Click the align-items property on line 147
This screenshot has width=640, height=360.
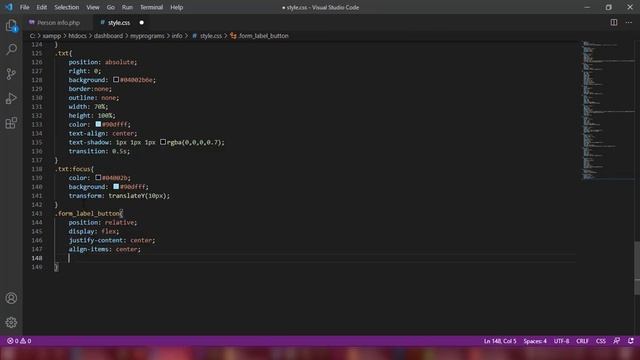coord(88,249)
